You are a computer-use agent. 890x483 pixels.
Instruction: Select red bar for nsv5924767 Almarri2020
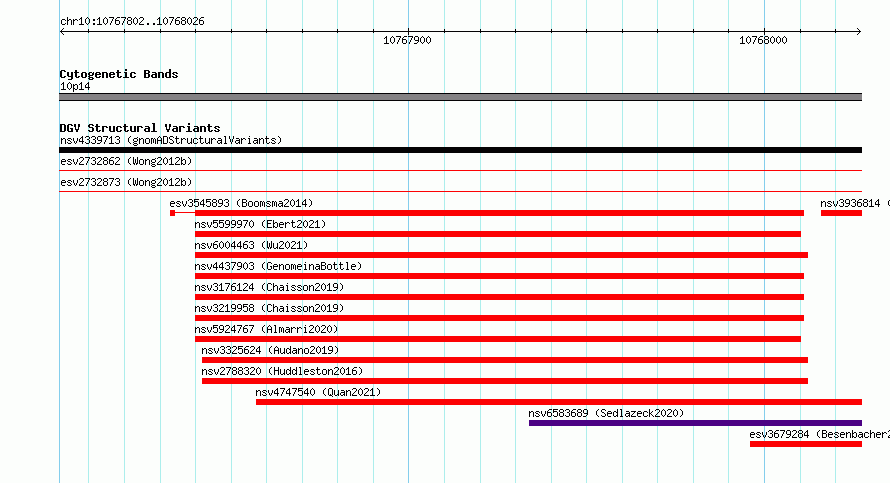tap(498, 339)
